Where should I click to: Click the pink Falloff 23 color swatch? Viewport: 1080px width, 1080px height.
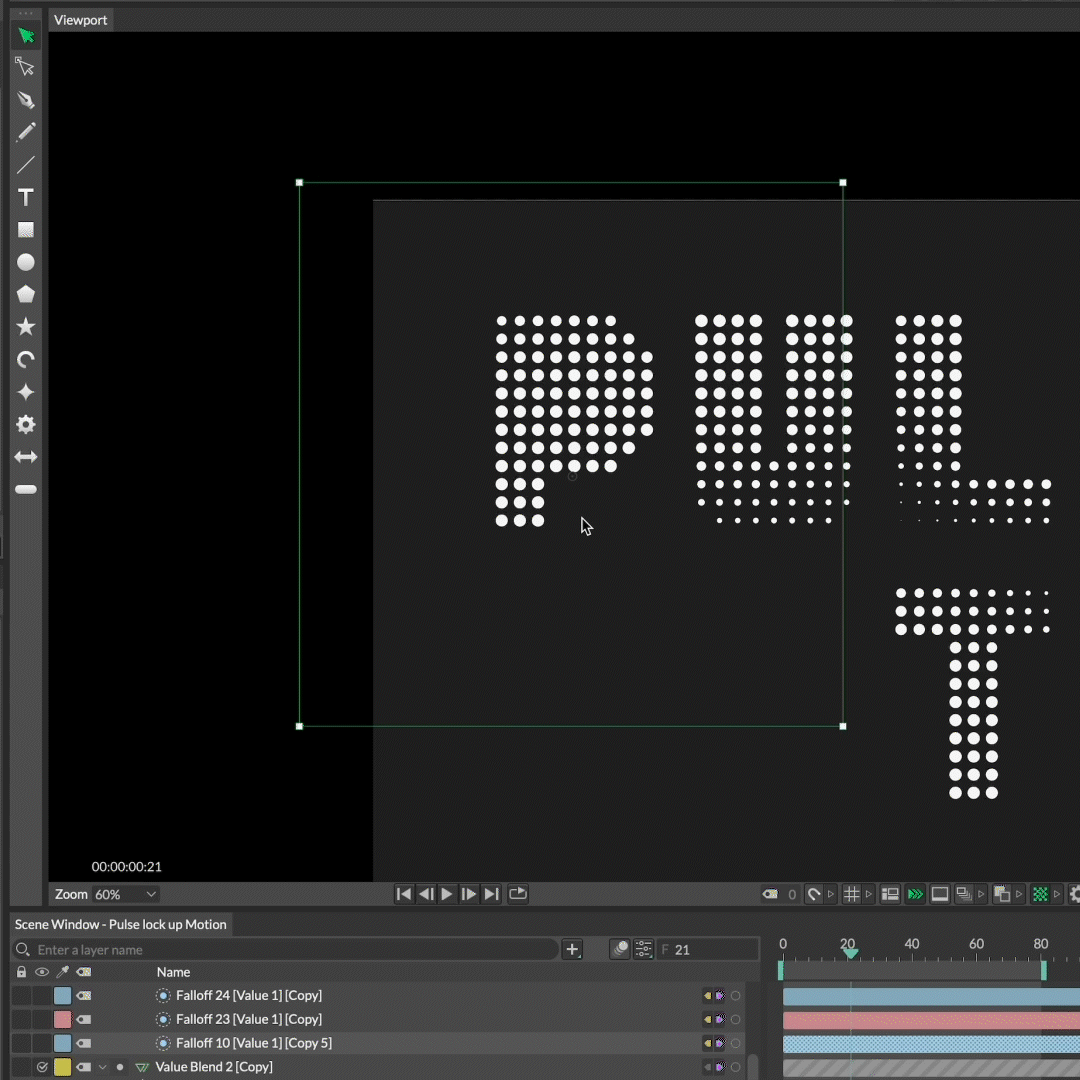pos(63,1019)
